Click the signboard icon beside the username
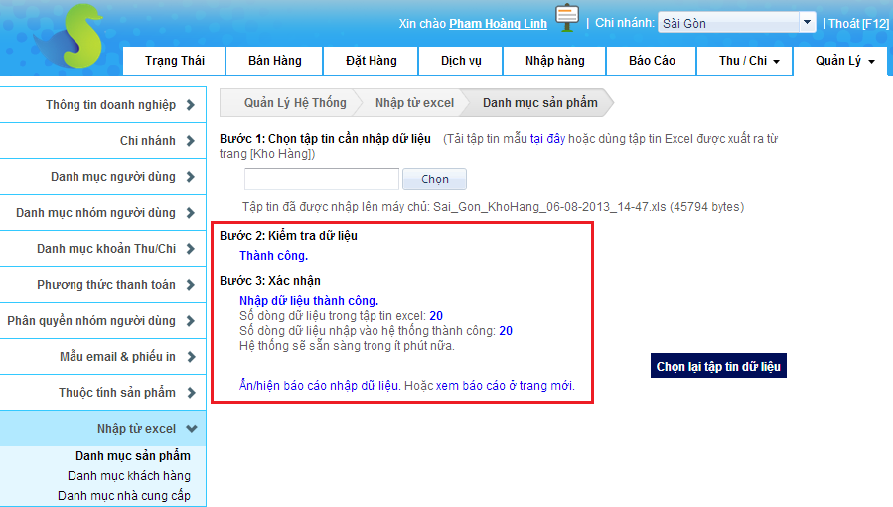Screen dimensions: 893x507 [x=567, y=18]
